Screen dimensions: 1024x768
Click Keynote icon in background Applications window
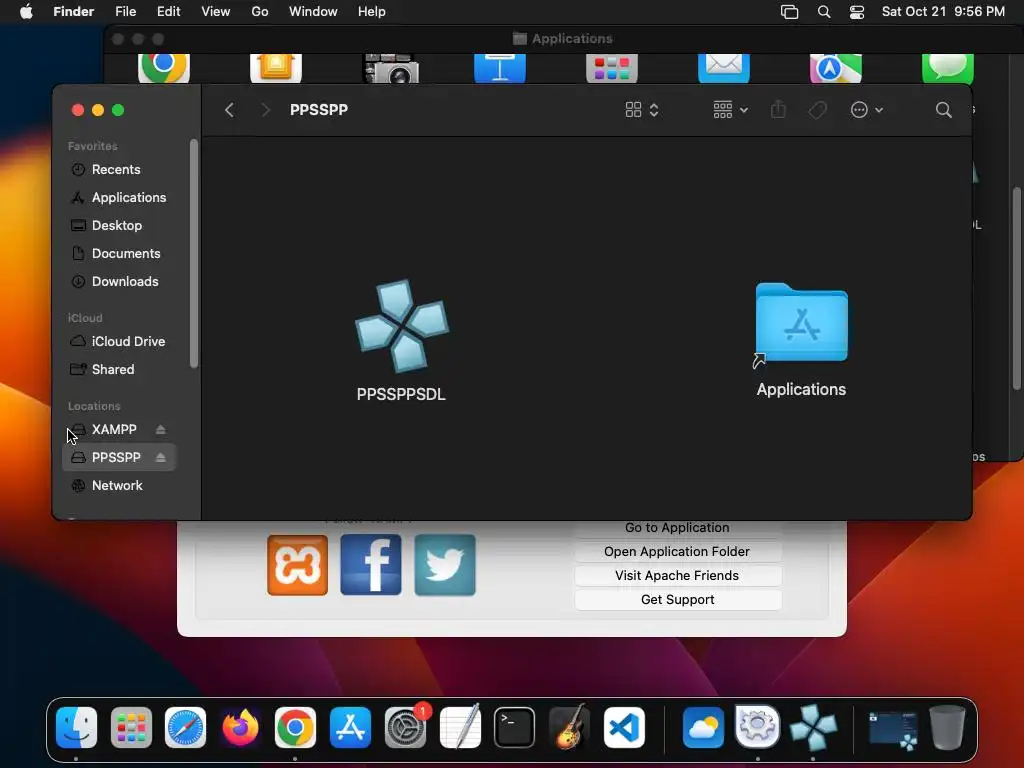coord(500,67)
